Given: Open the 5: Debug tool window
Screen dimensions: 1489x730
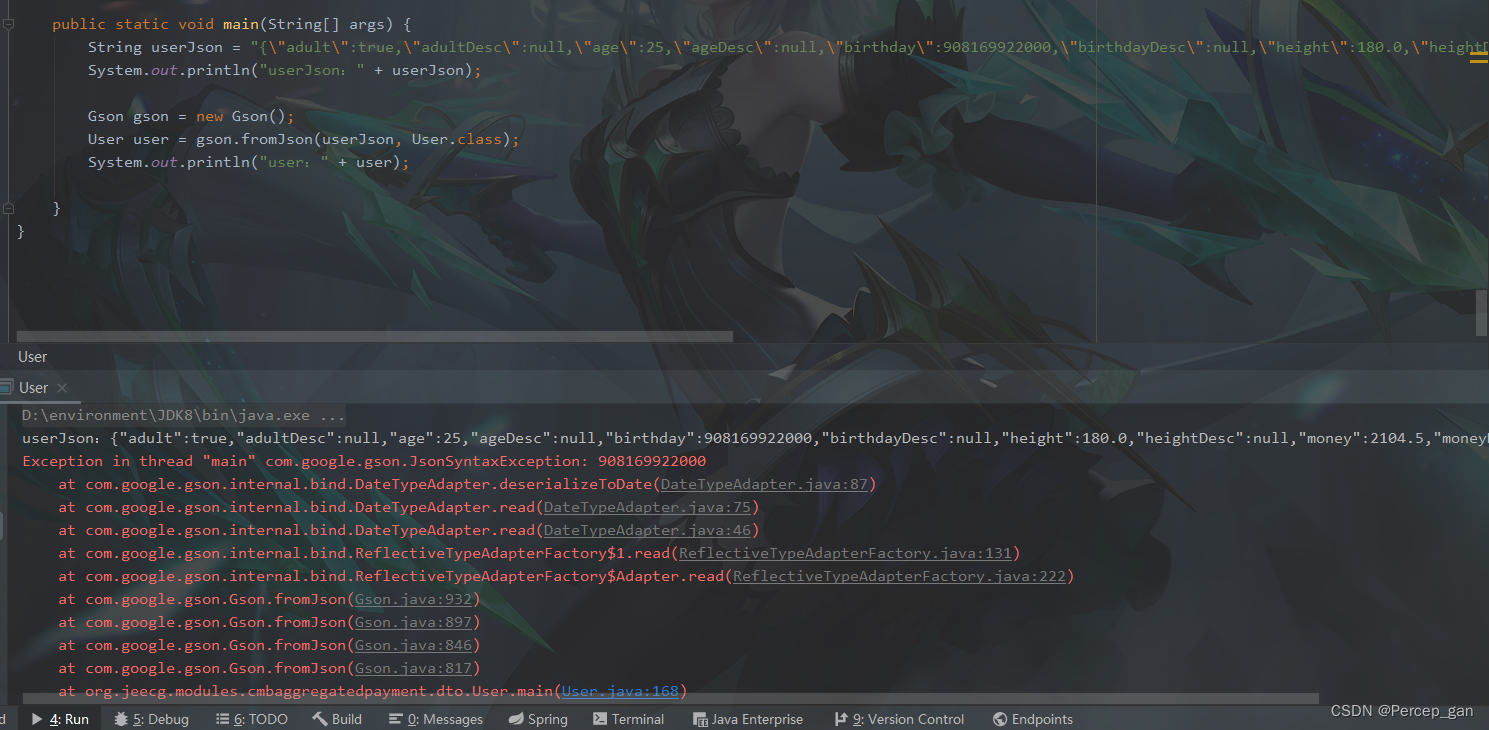Looking at the screenshot, I should [x=151, y=719].
